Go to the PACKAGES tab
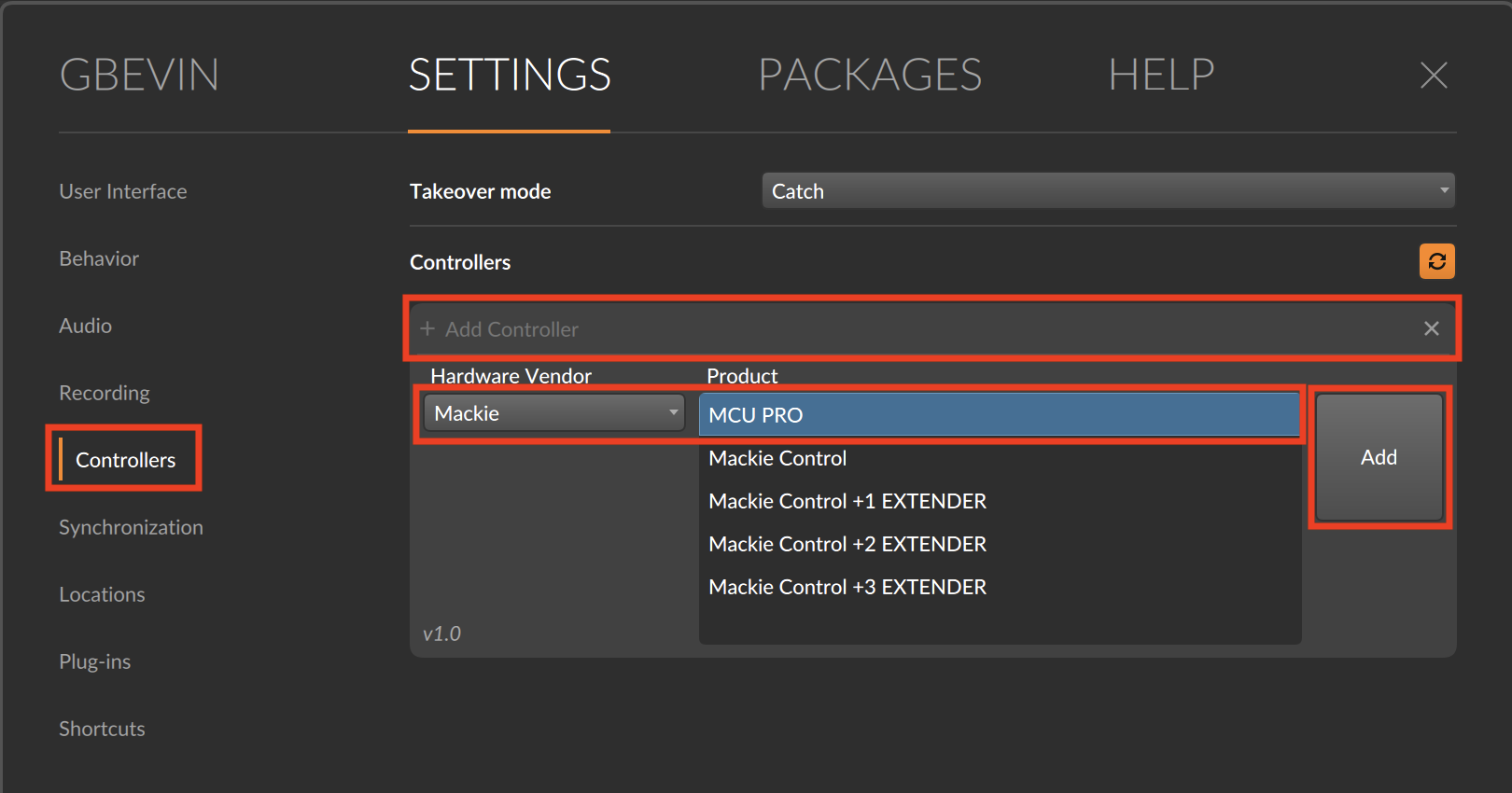 tap(870, 75)
